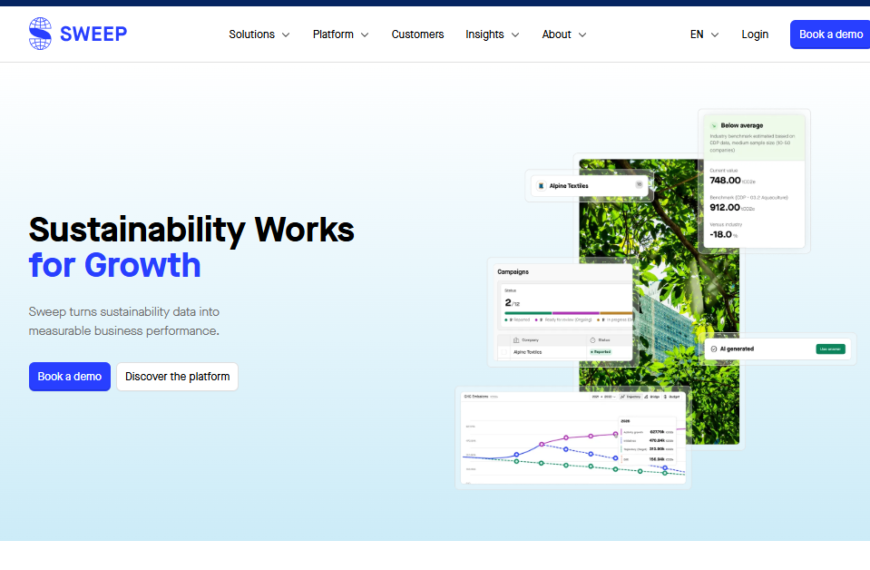Click the Company column building icon
This screenshot has height=570, width=870.
click(x=516, y=340)
